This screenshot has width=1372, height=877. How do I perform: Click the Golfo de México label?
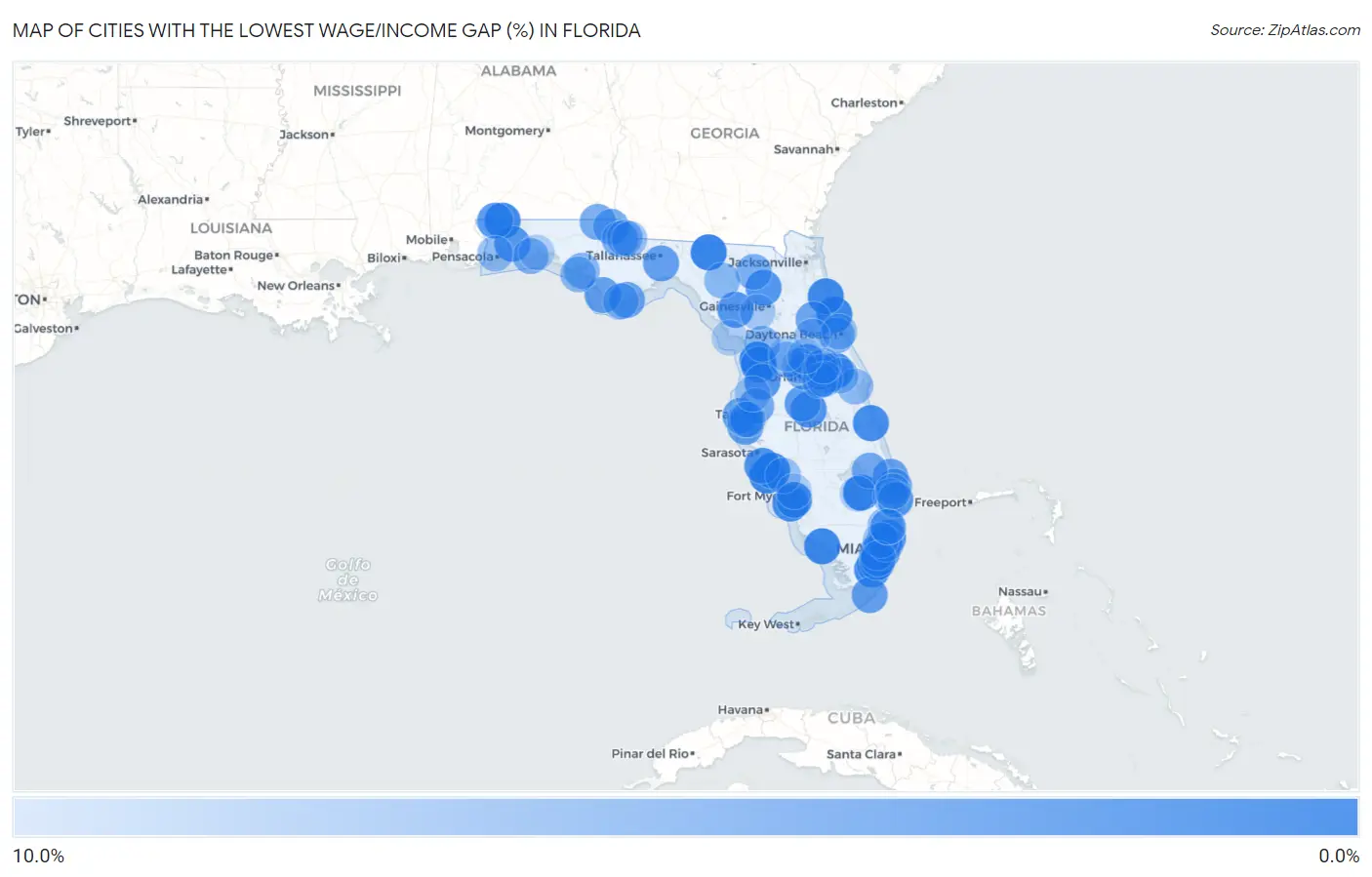(x=347, y=579)
